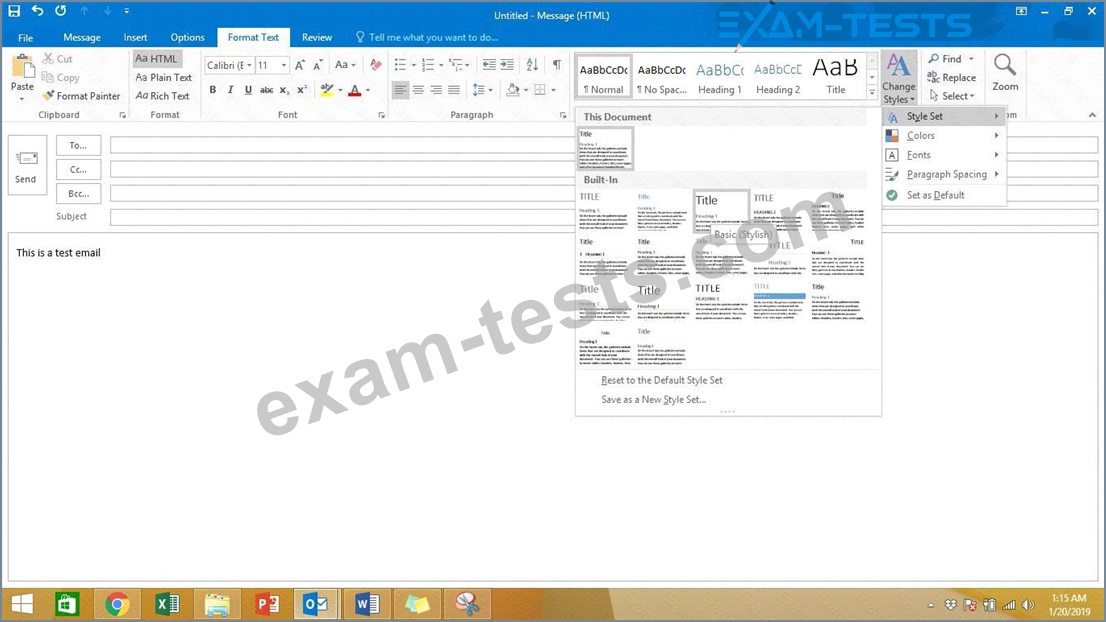The width and height of the screenshot is (1106, 622).
Task: Increase font size with Grow Font
Action: (x=300, y=66)
